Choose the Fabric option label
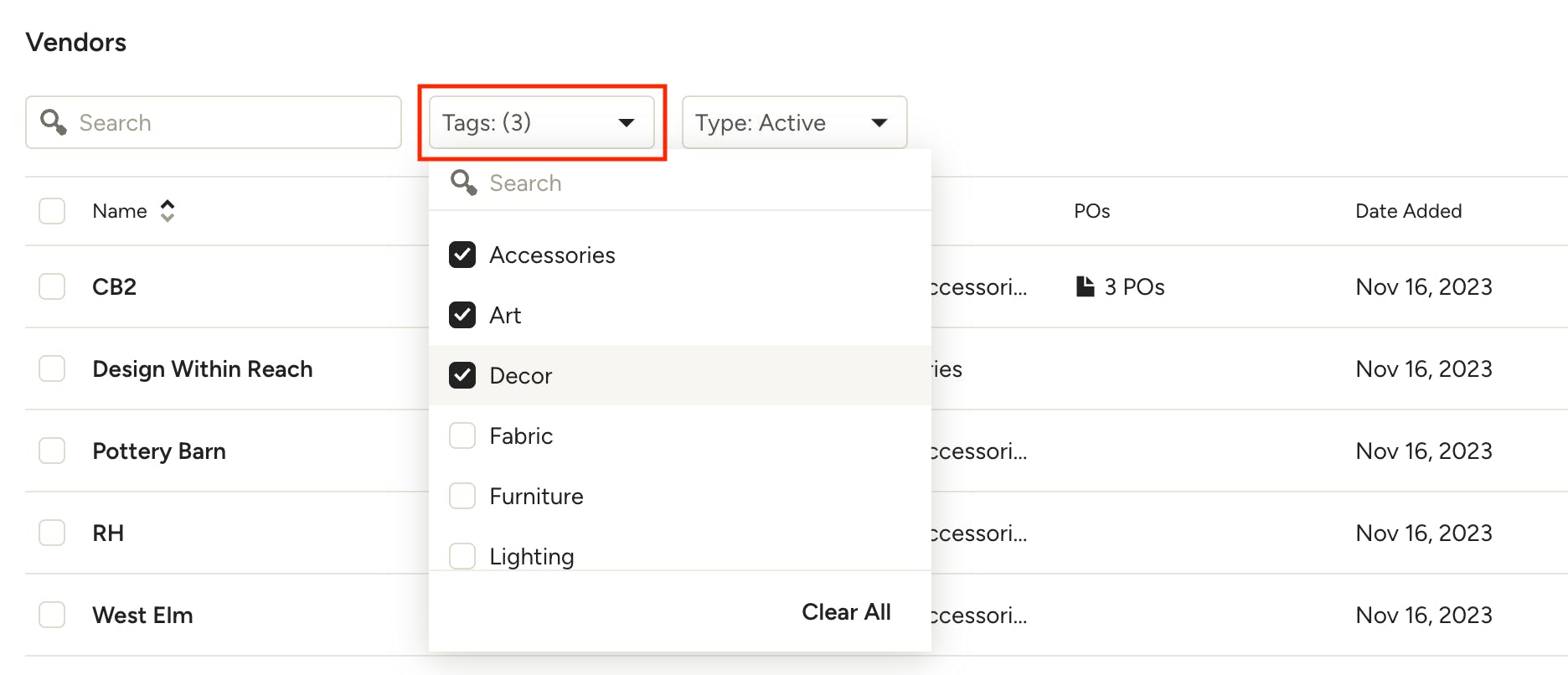The width and height of the screenshot is (1568, 675). [521, 435]
